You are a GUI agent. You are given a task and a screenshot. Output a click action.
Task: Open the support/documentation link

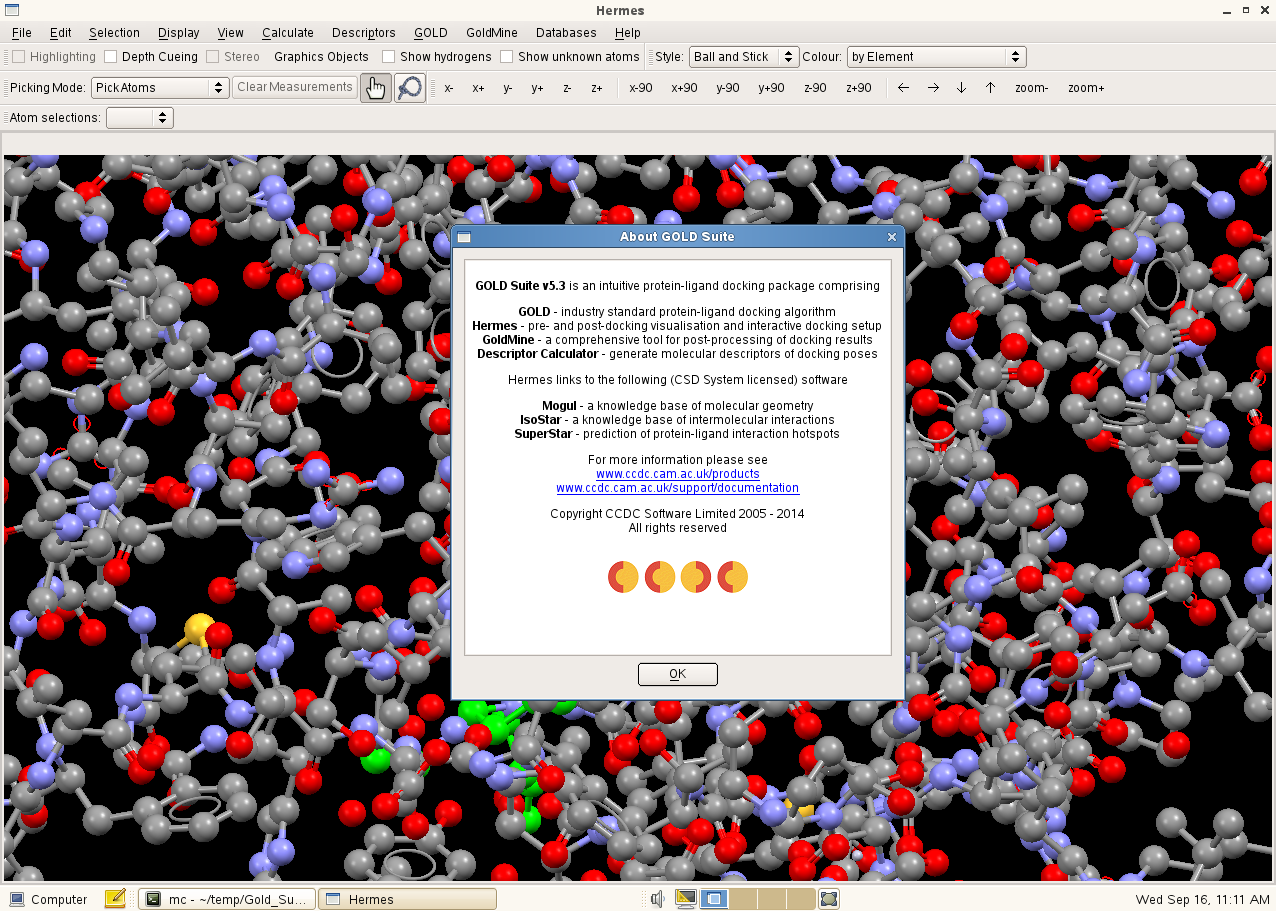click(677, 488)
